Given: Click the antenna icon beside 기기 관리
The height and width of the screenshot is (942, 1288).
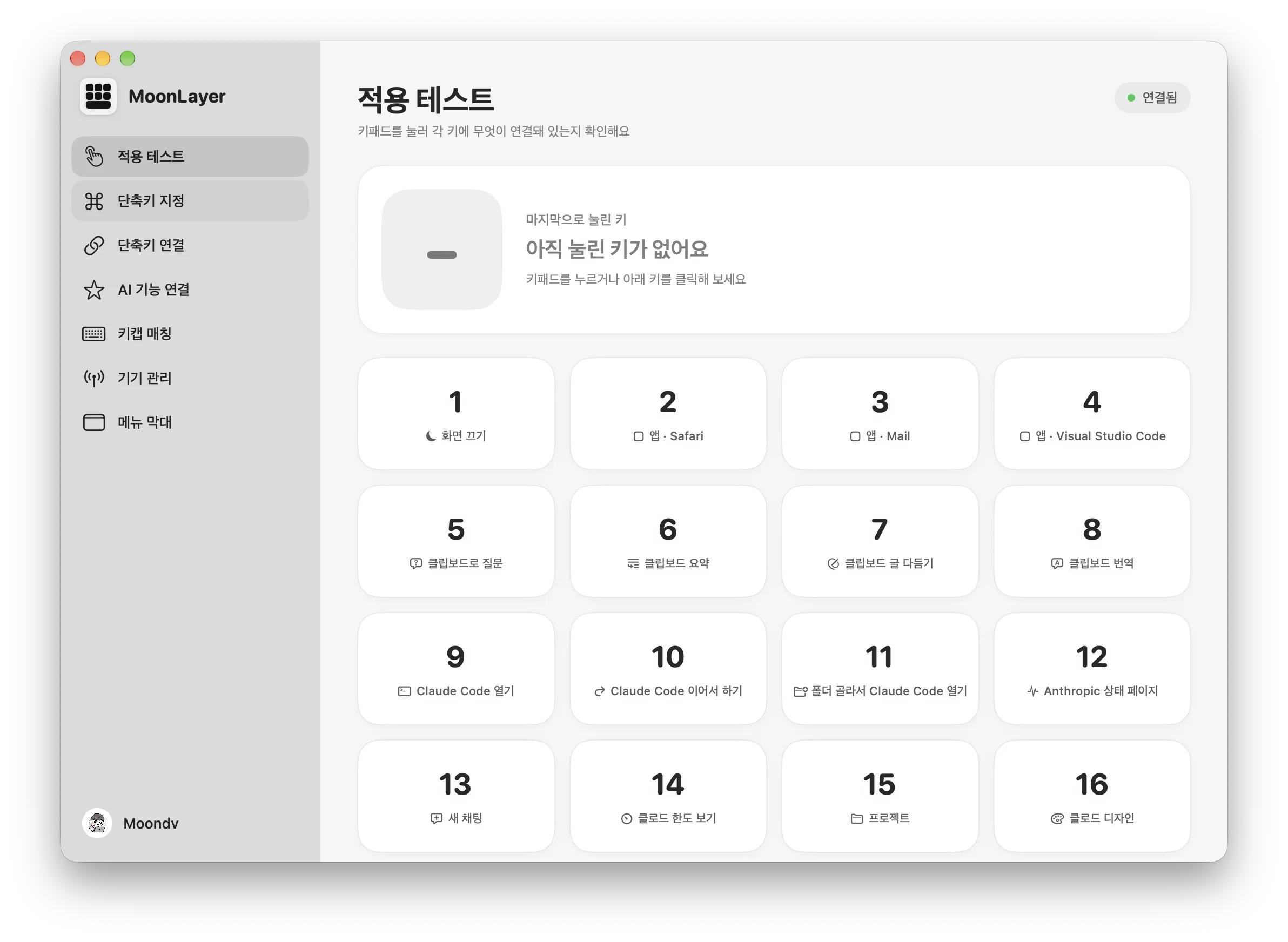Looking at the screenshot, I should point(94,378).
